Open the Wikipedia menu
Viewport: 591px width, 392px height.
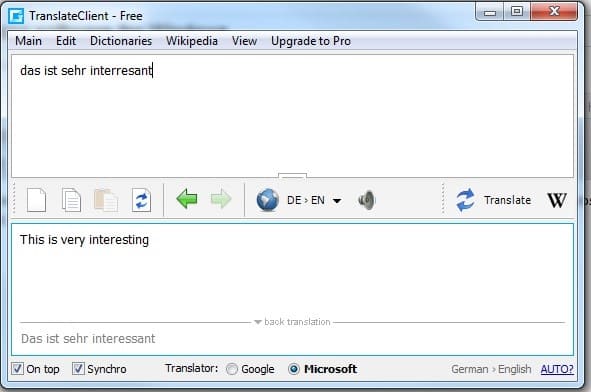192,41
